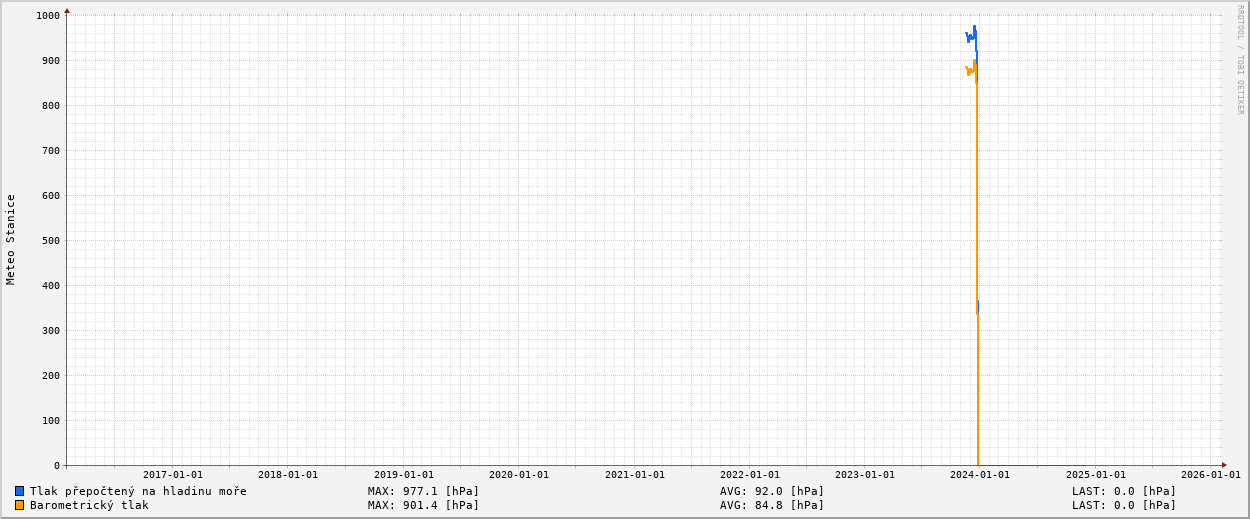Click the AVG: 84.8 [hPa] value
This screenshot has width=1250, height=519.
772,505
